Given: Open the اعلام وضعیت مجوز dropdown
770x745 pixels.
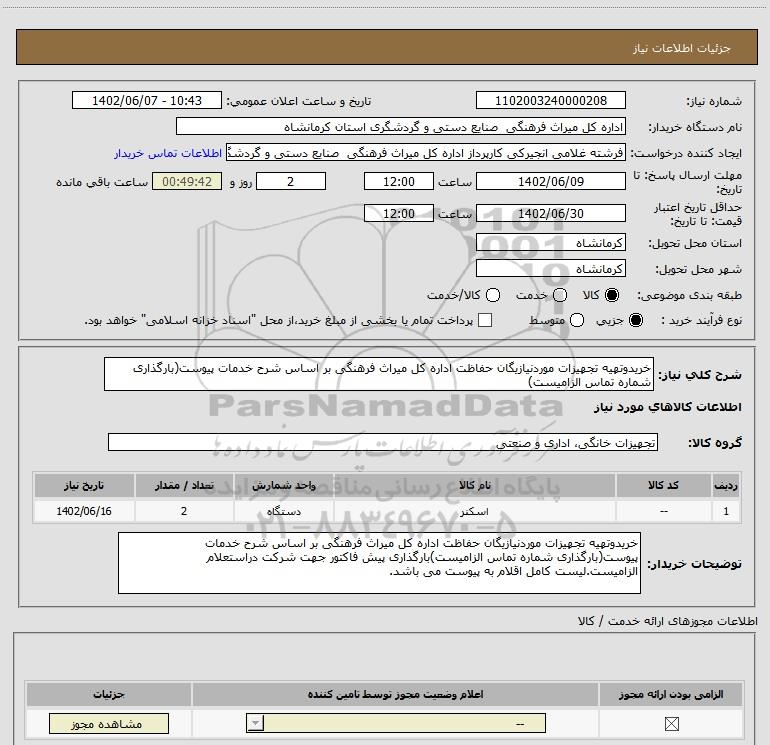Looking at the screenshot, I should (x=396, y=723).
